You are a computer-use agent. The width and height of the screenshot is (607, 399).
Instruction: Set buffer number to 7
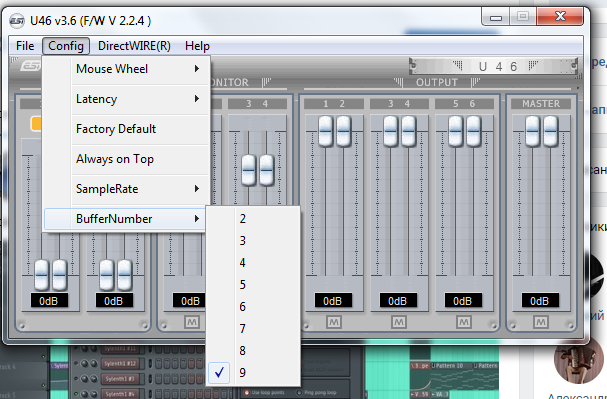(x=253, y=329)
